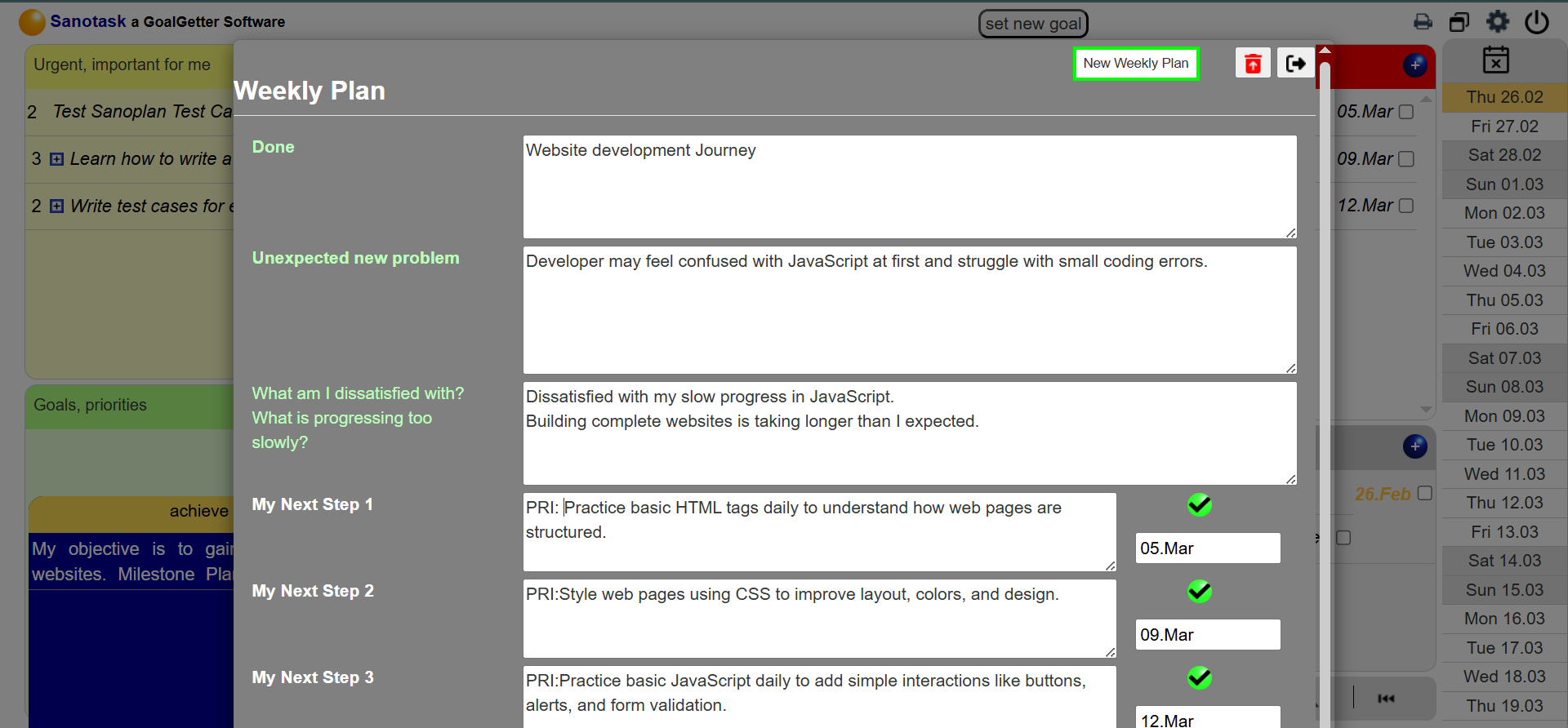The height and width of the screenshot is (728, 1568).
Task: Click the printer icon in top bar
Action: (1423, 22)
